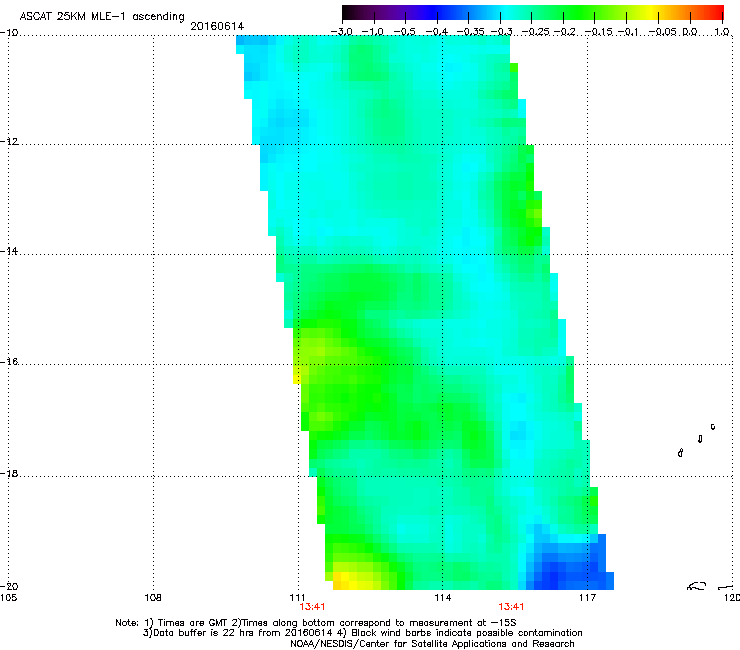This screenshot has height=650, width=740.
Task: Click the 'ASCAT 25KM MLE-1 ascending' title
Action: point(102,16)
